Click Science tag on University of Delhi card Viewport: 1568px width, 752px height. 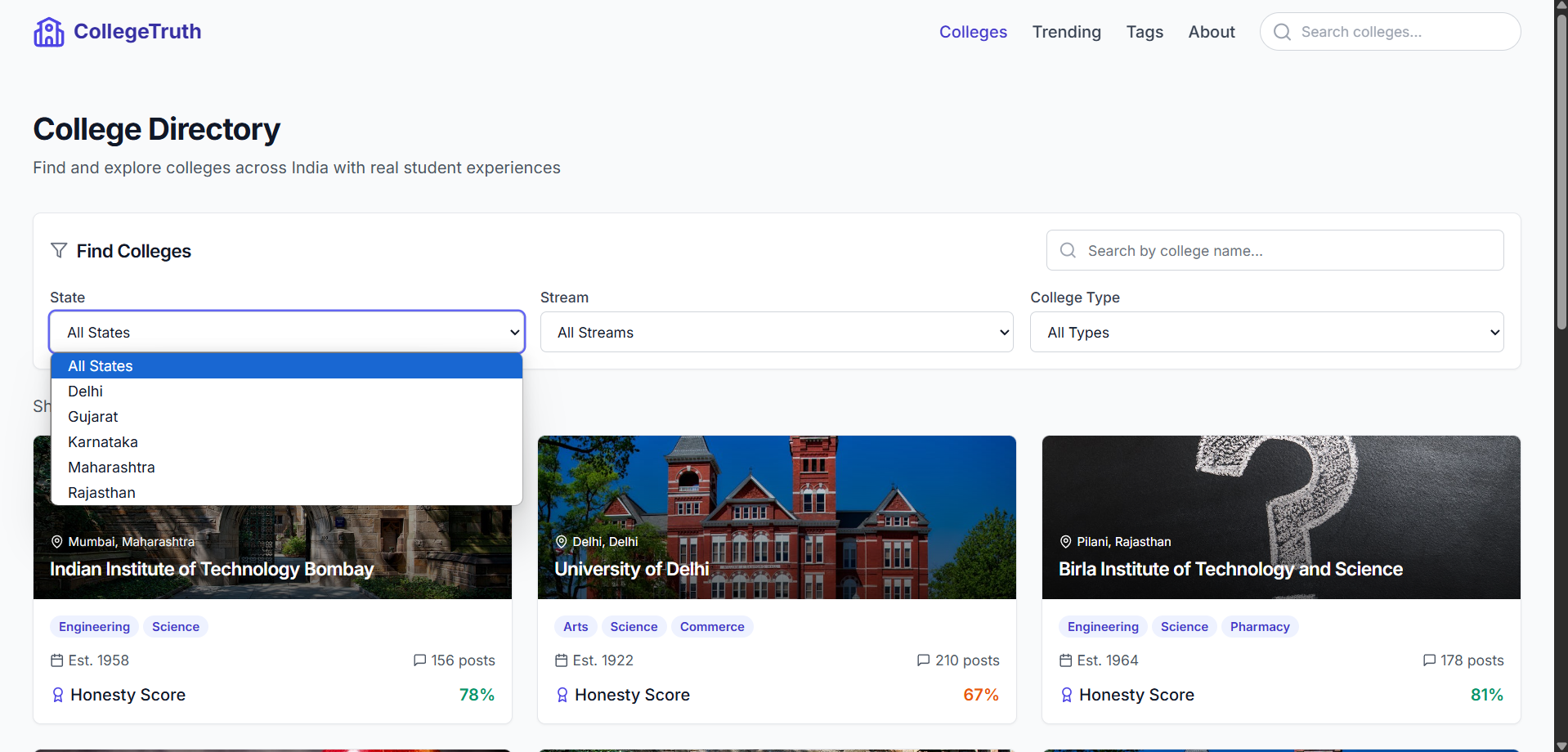point(634,627)
